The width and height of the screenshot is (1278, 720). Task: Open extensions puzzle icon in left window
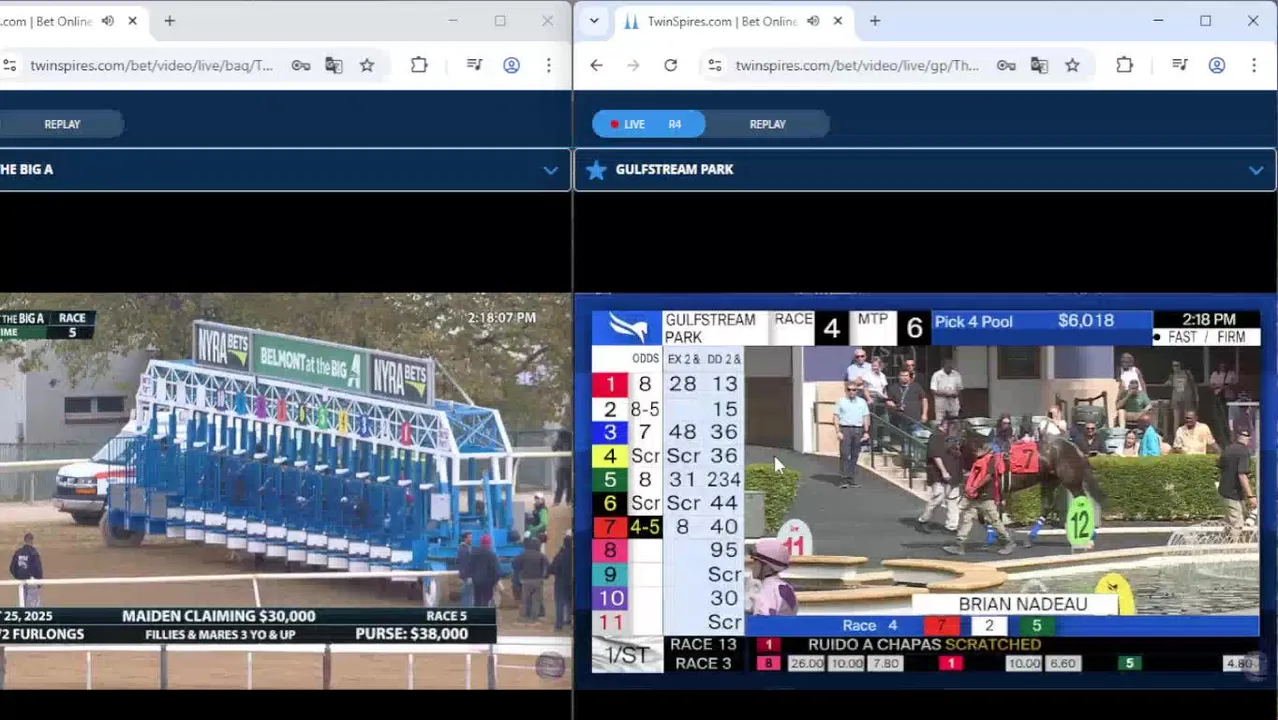(x=419, y=65)
